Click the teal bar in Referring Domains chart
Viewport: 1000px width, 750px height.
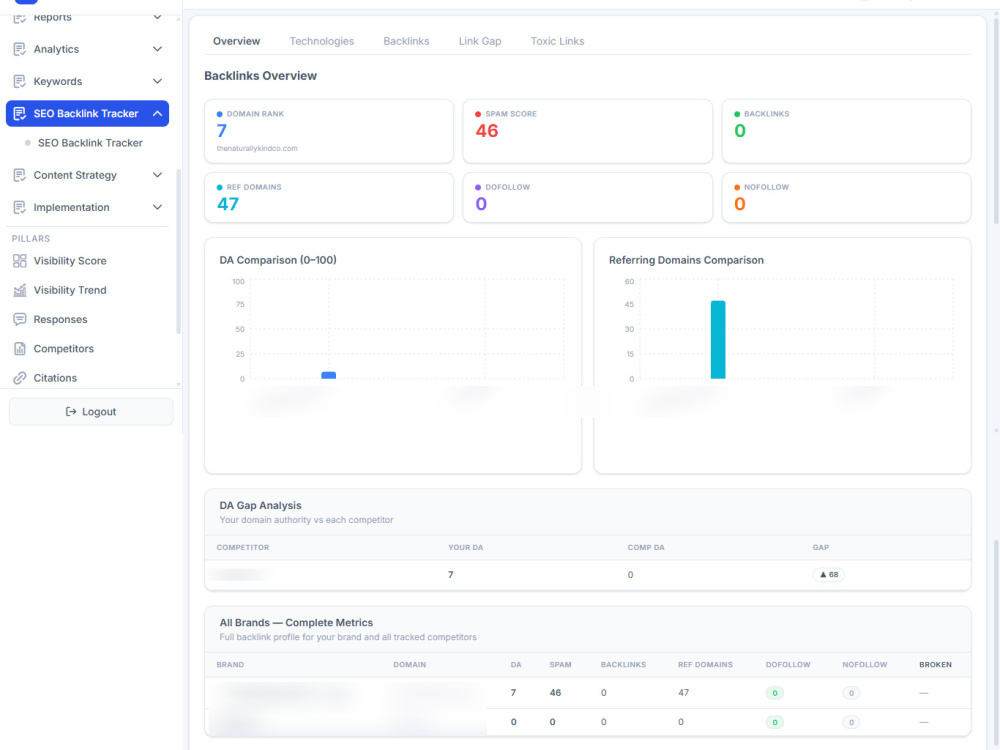pyautogui.click(x=718, y=340)
